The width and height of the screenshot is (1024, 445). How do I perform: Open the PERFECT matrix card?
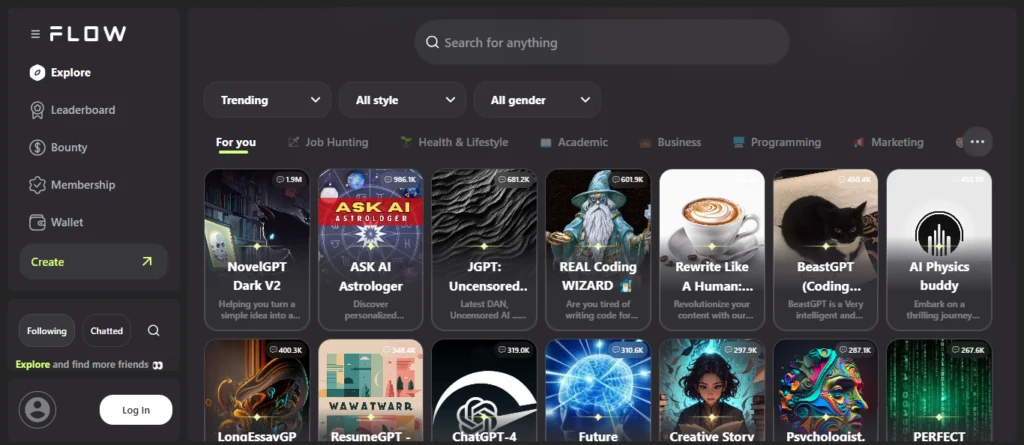pos(939,391)
